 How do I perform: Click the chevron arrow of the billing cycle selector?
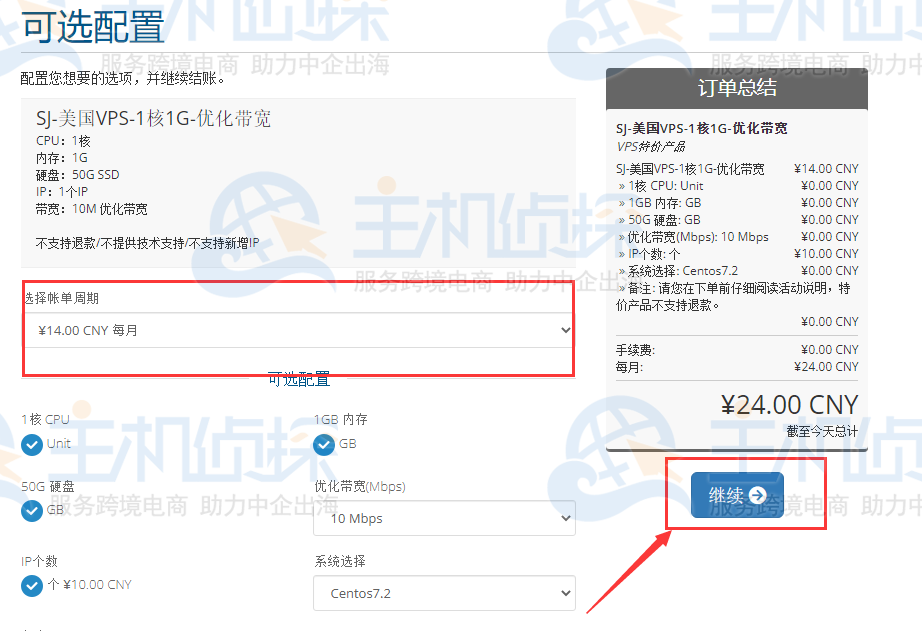[566, 330]
